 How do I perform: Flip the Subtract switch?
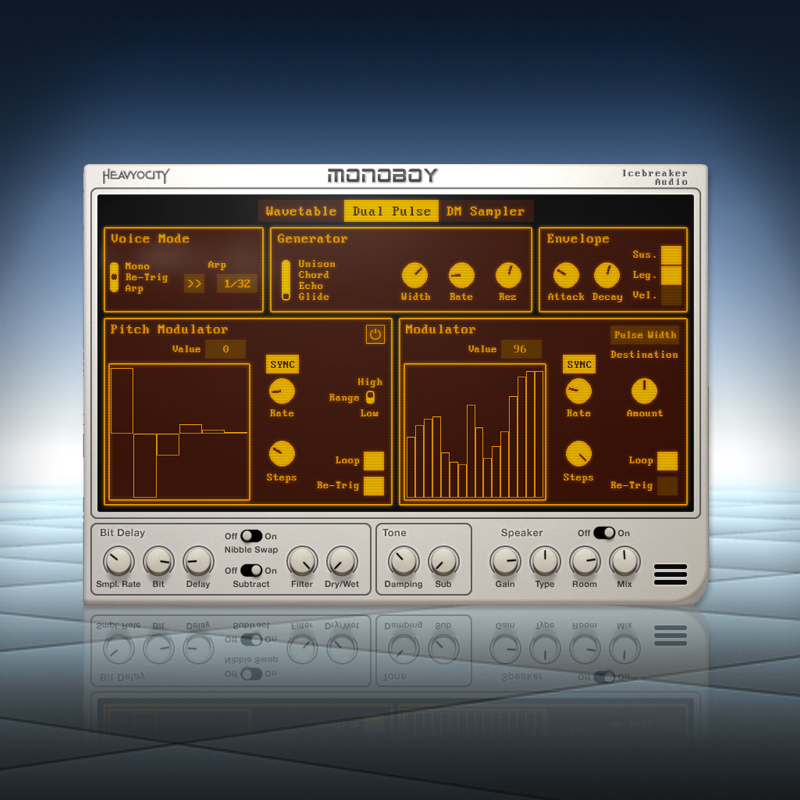pyautogui.click(x=251, y=570)
